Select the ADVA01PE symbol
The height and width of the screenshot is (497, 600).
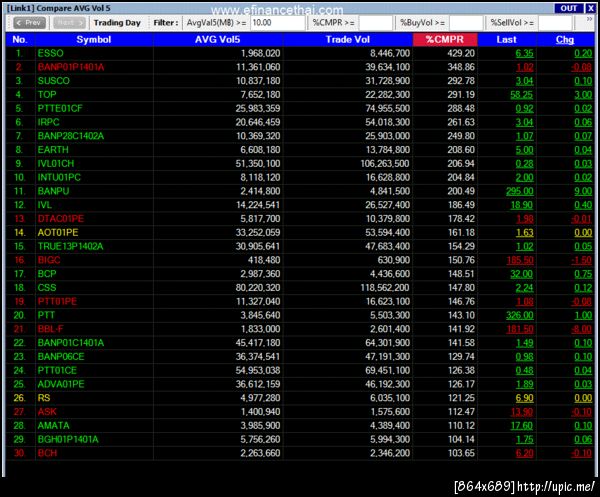pos(61,384)
